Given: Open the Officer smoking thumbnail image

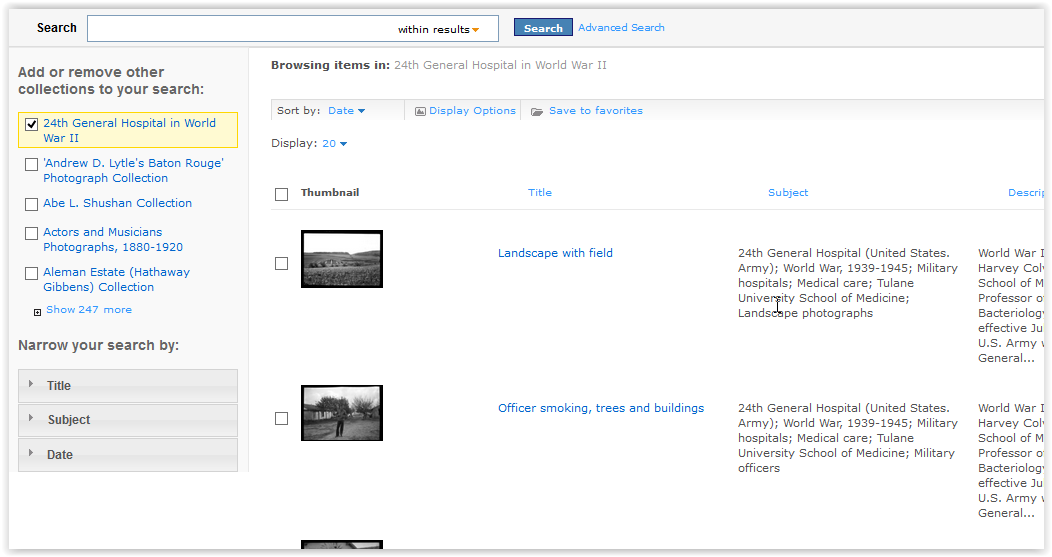Looking at the screenshot, I should [341, 413].
